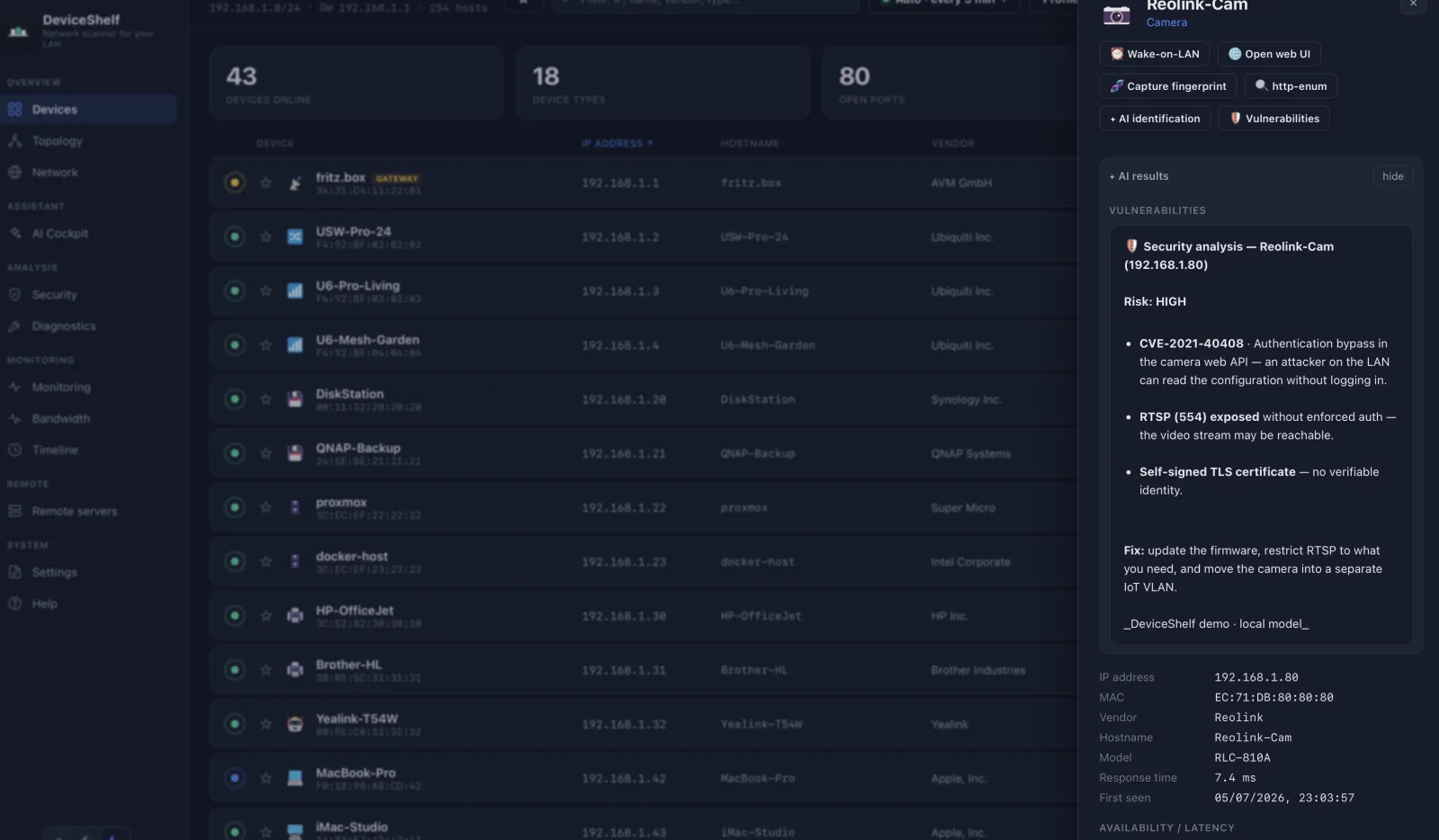Click fritz.box router device icon
1439x840 pixels.
point(295,183)
